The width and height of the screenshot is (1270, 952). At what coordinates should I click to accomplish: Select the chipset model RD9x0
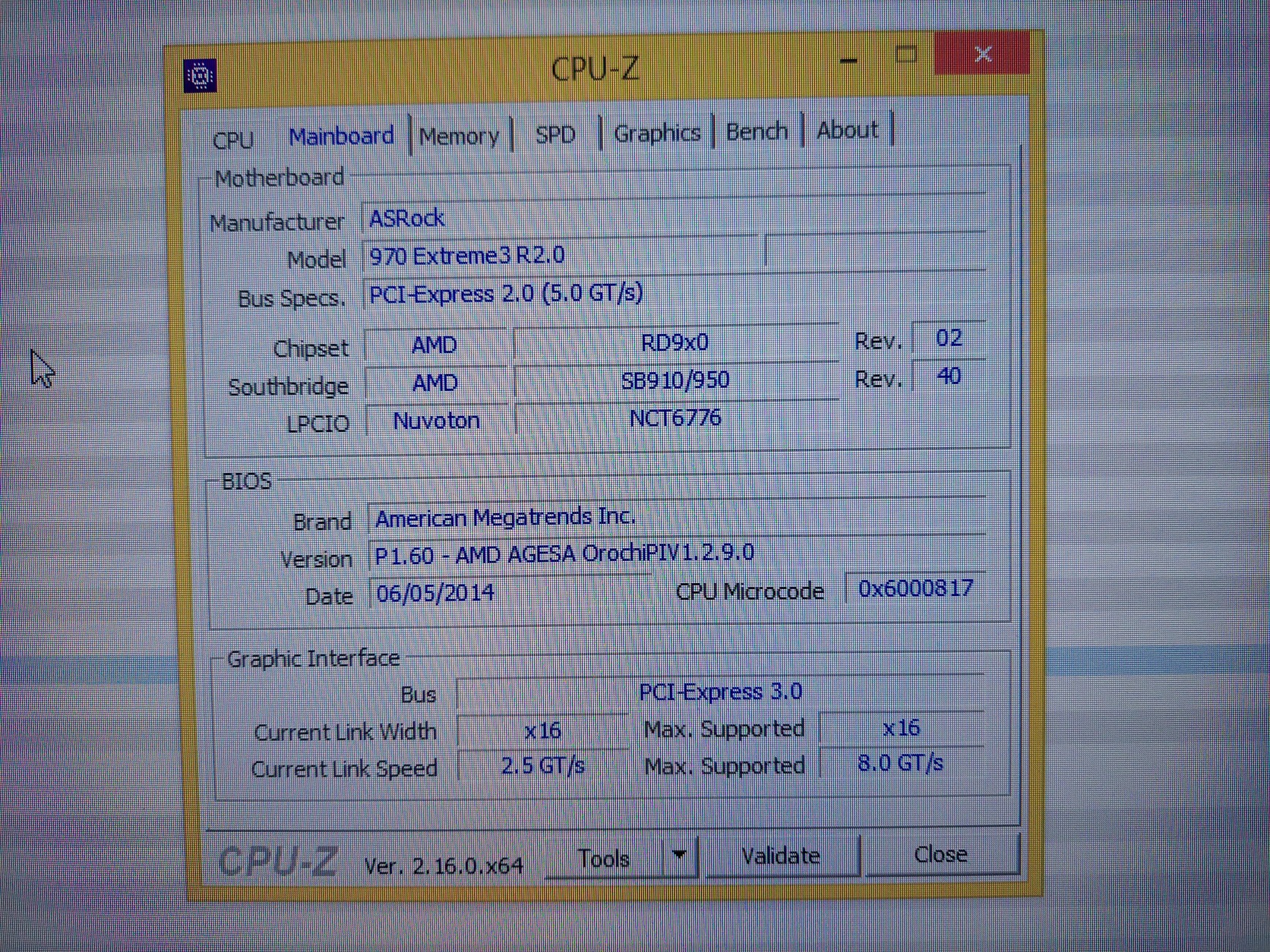pos(675,342)
